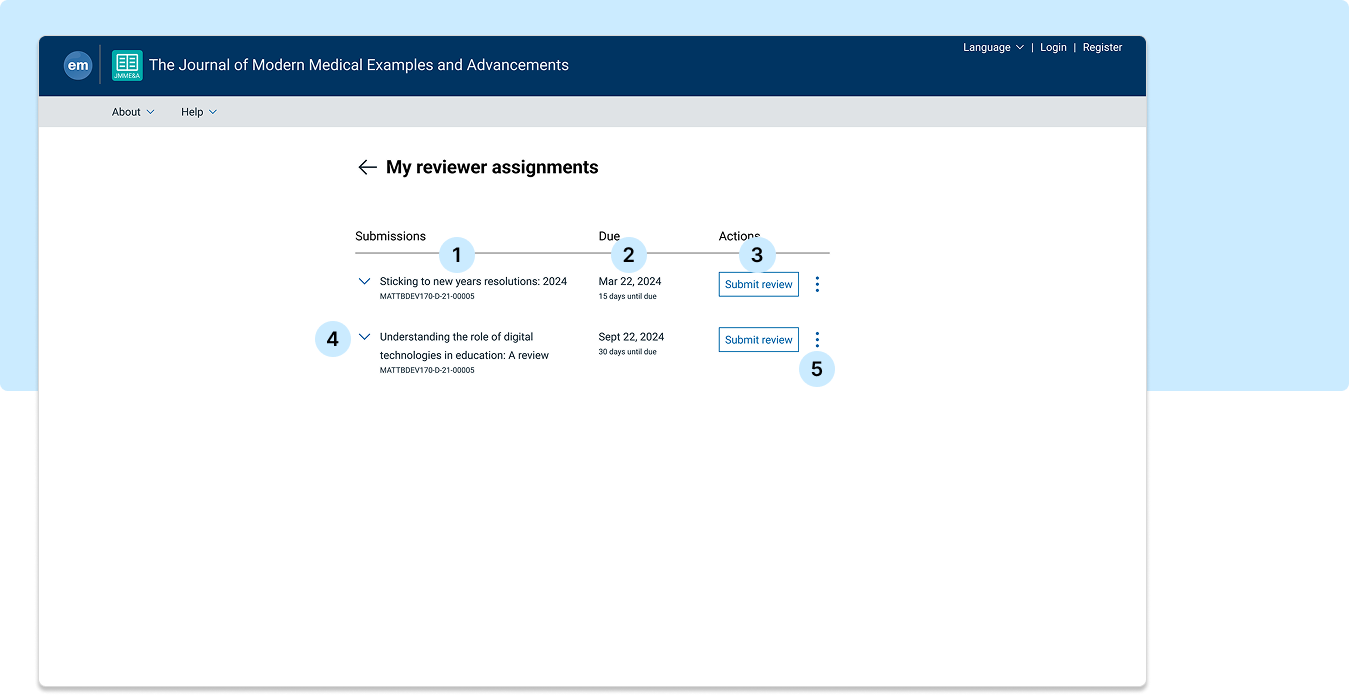Screen dimensions: 1349x695
Task: Open the more options menu for Understanding the role of digital technologies
Action: tap(817, 340)
